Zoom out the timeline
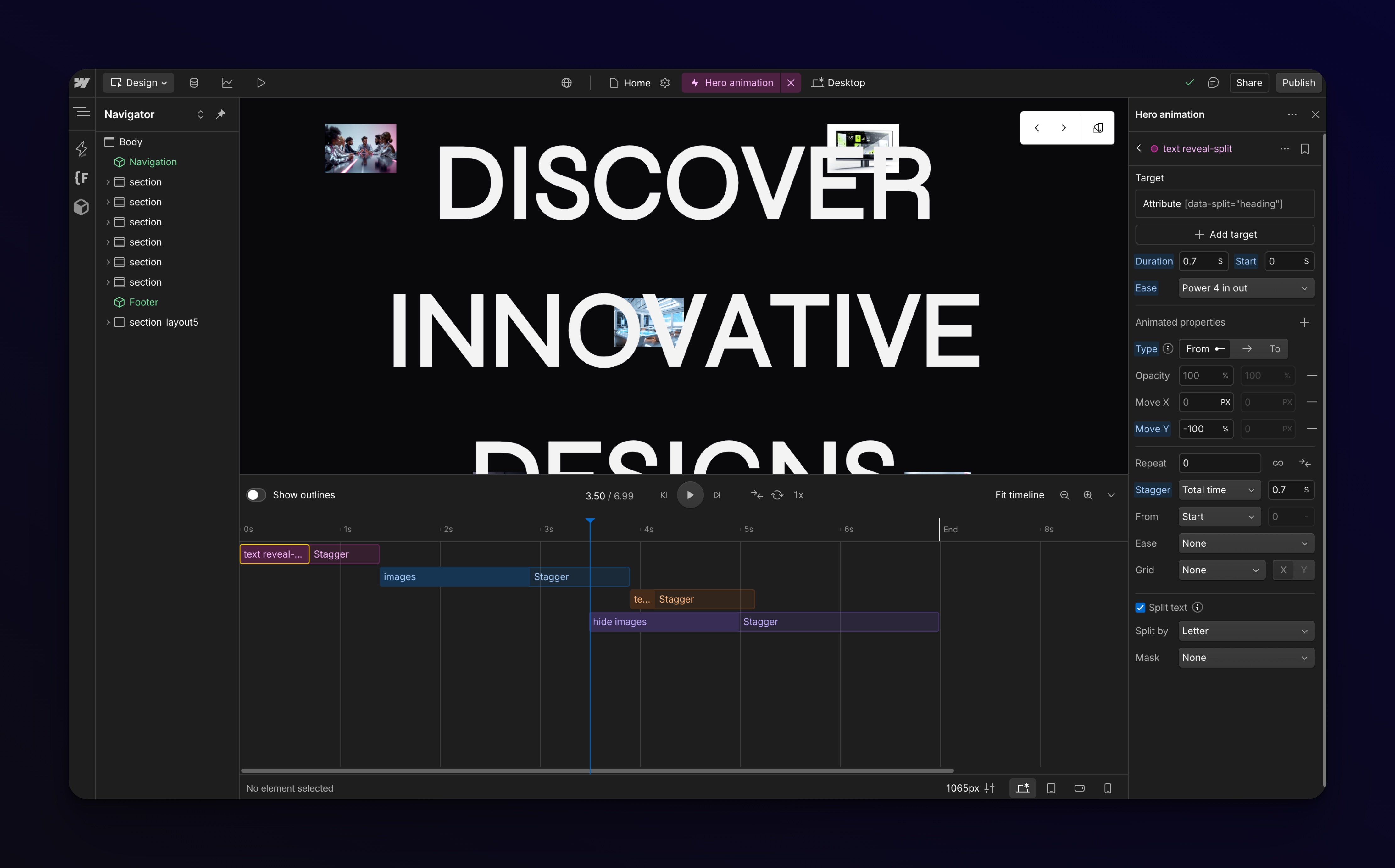Screen dimensions: 1395x868 [1064, 495]
